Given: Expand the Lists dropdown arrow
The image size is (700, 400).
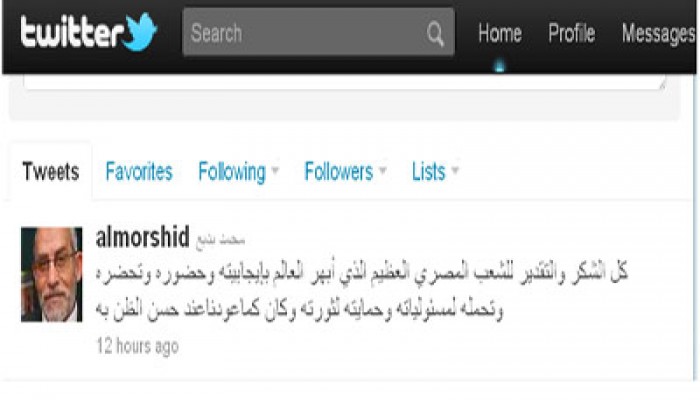Looking at the screenshot, I should click(455, 171).
